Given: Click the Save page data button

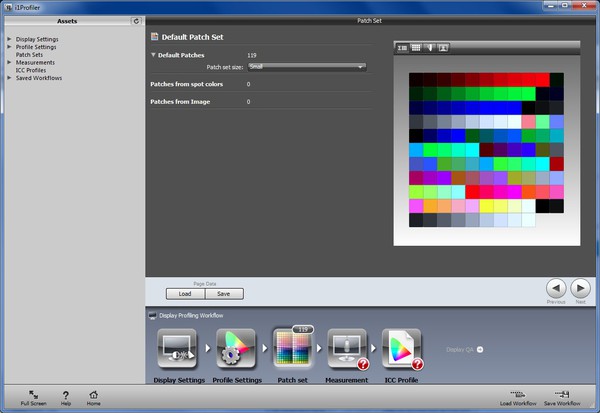Looking at the screenshot, I should 224,294.
